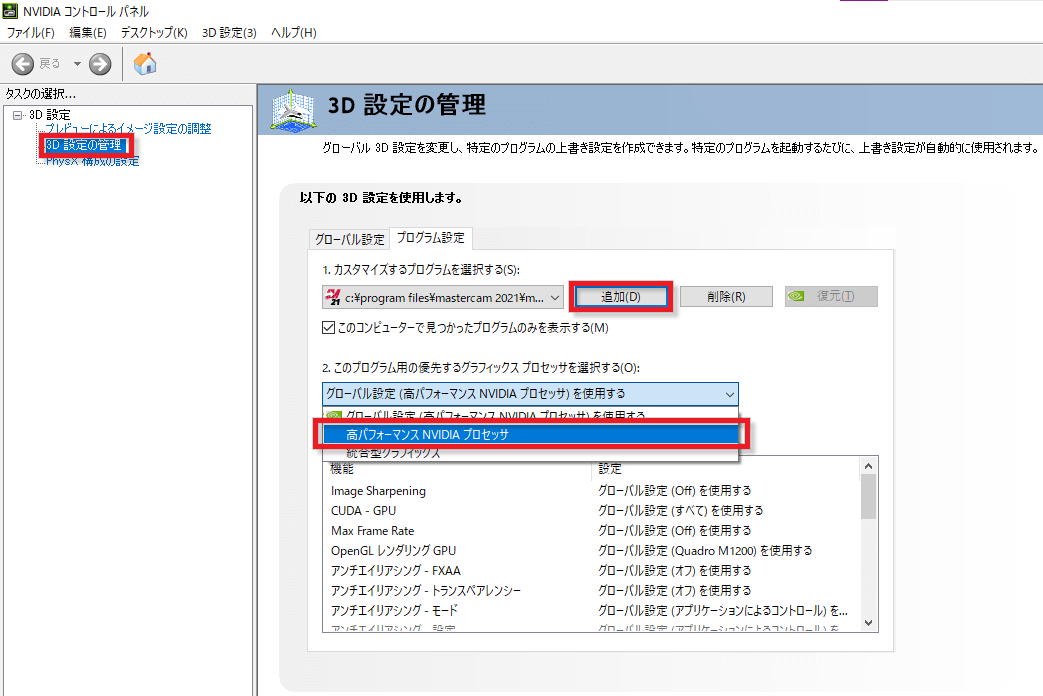Image resolution: width=1043 pixels, height=696 pixels.
Task: Open the デスクトップ menu
Action: click(x=152, y=32)
